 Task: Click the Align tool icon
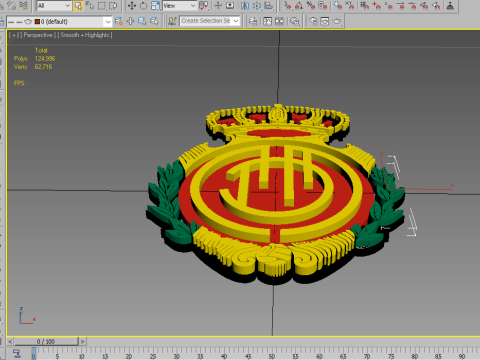pyautogui.click(x=269, y=6)
